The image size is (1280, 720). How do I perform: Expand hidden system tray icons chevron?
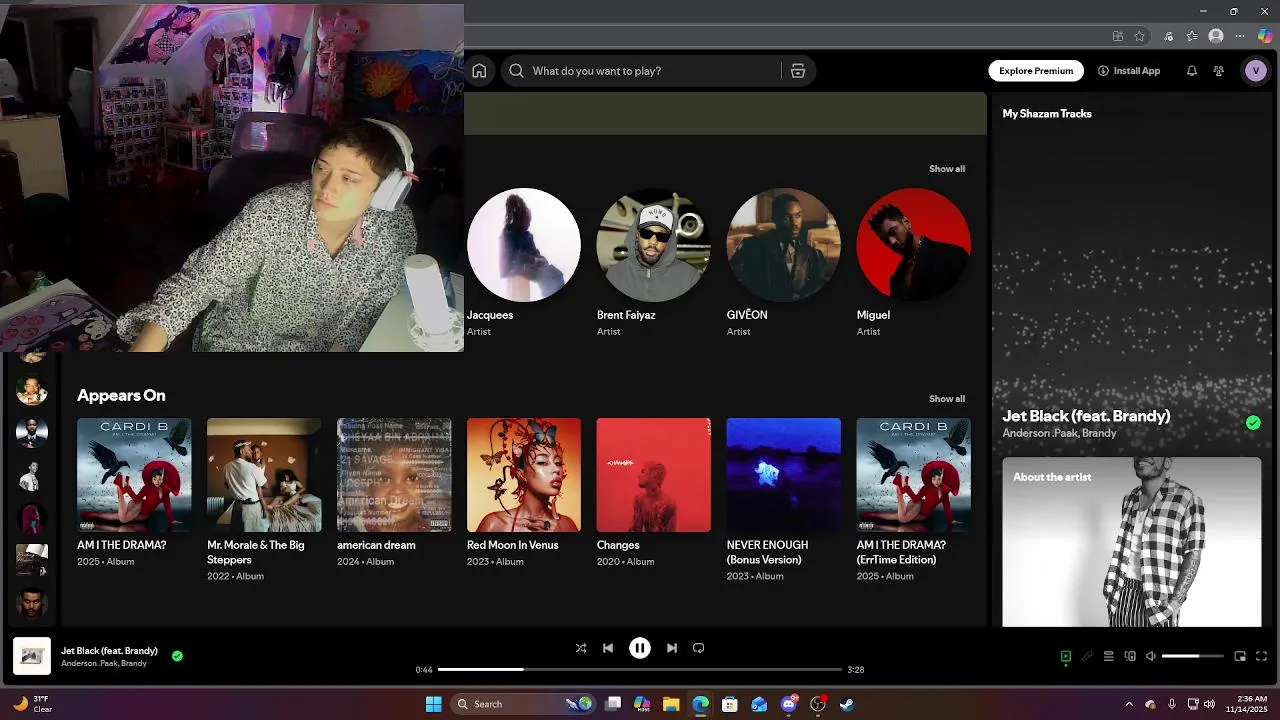[1129, 704]
